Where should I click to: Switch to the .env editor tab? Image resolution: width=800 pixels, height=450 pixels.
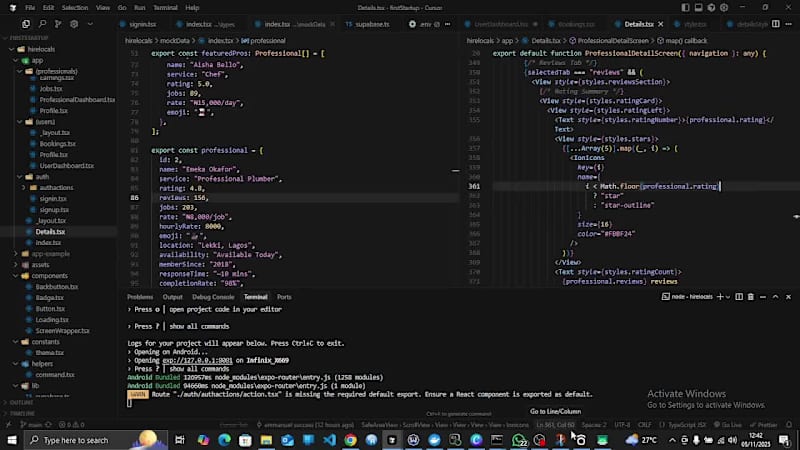point(424,24)
